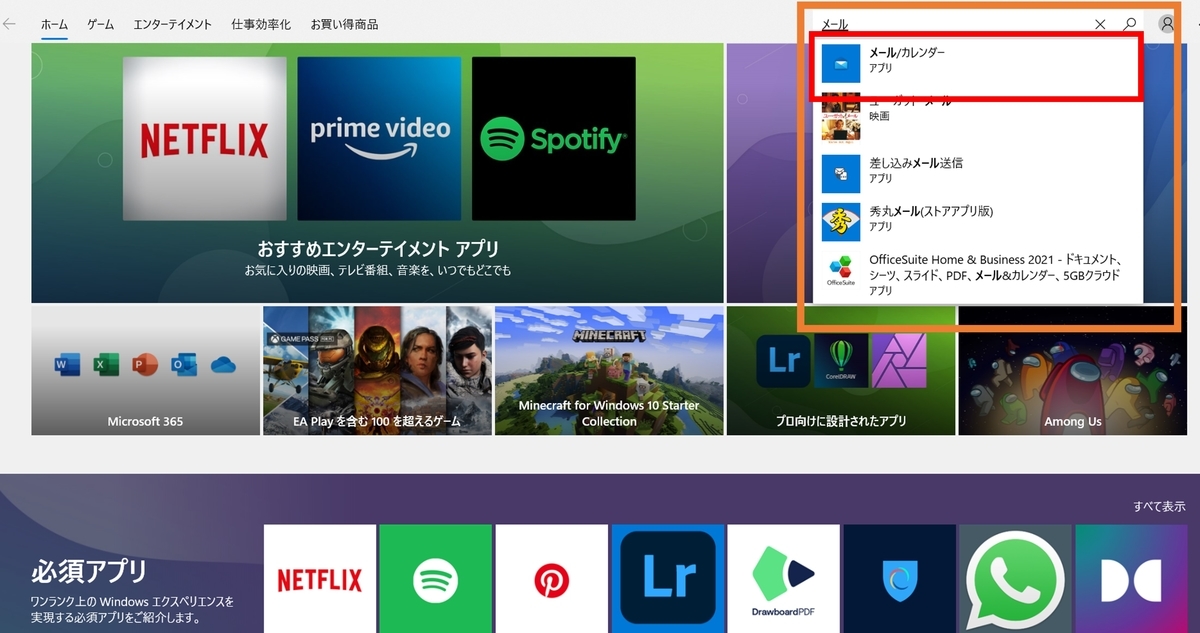Select the 差し込みメール送信 app icon
The image size is (1200, 633).
(x=841, y=173)
